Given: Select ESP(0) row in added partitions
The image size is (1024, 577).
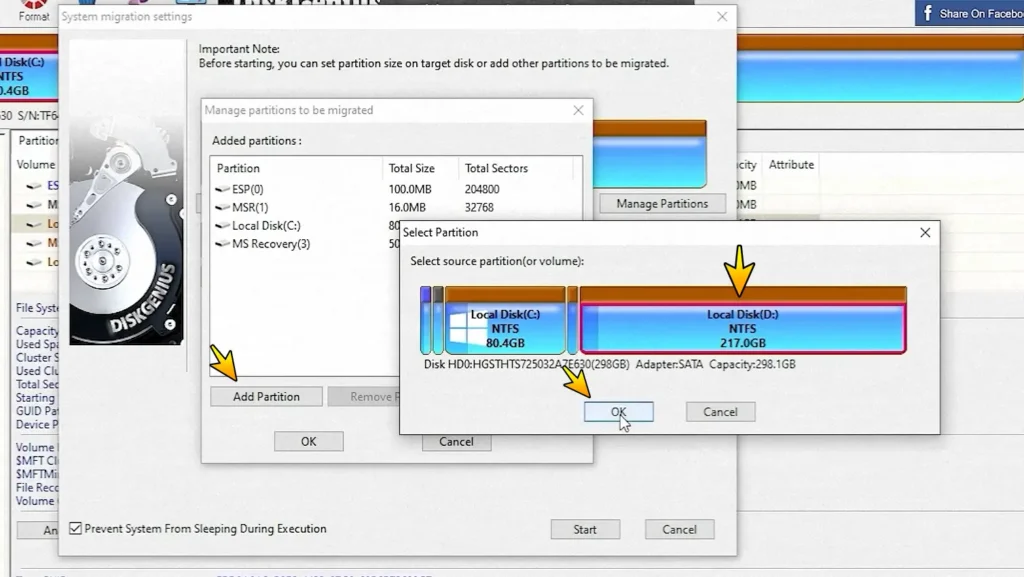Looking at the screenshot, I should coord(395,189).
